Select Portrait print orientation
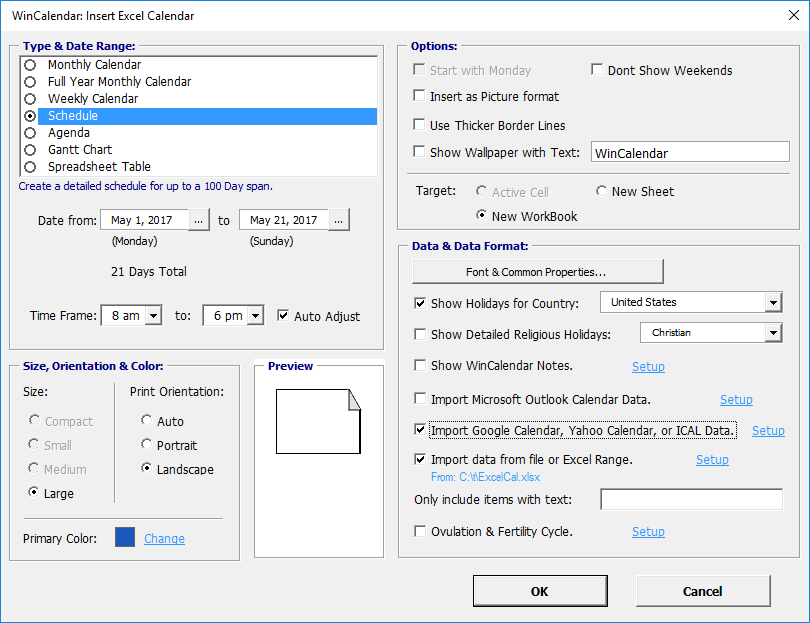The width and height of the screenshot is (810, 623). 147,445
